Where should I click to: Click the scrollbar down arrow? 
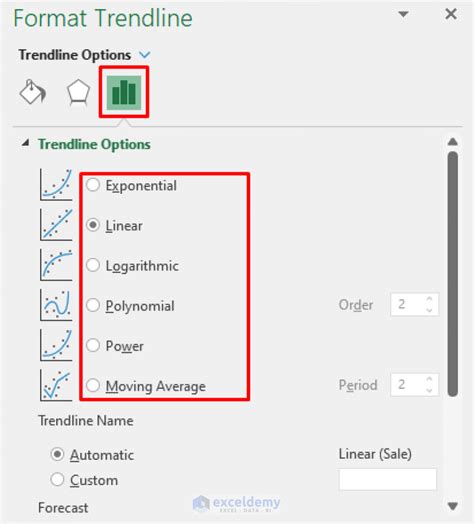coord(453,507)
